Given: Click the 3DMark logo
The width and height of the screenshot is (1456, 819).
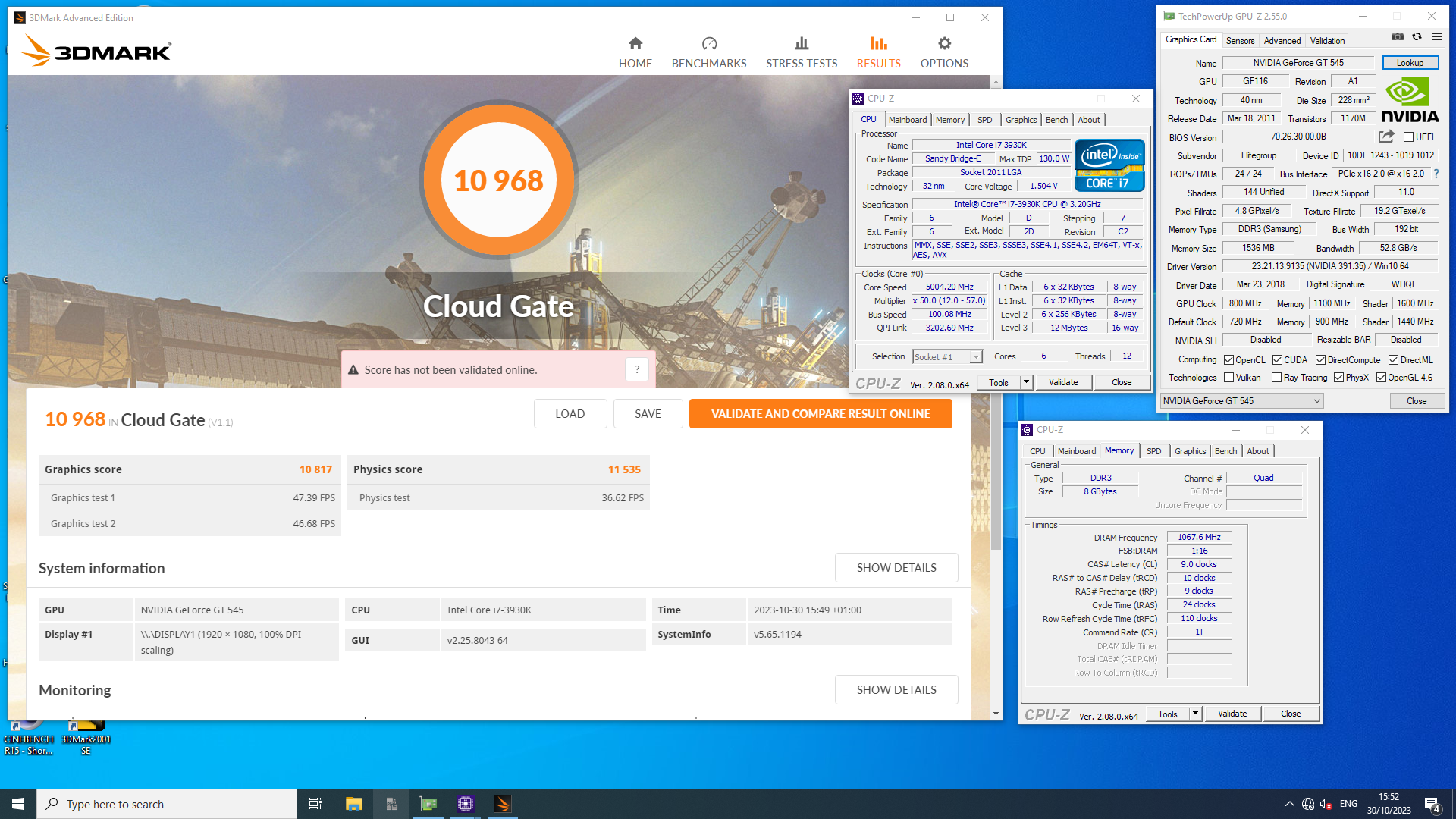Looking at the screenshot, I should point(96,51).
